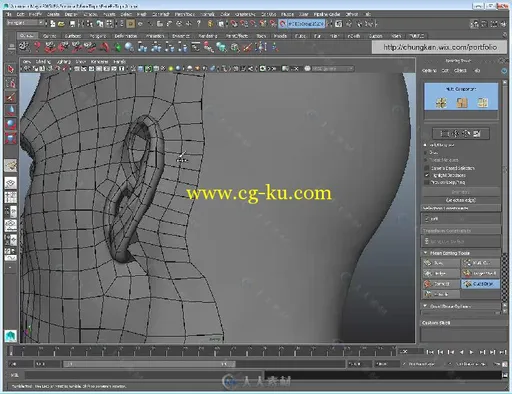The width and height of the screenshot is (512, 394).
Task: Click the save scene icon on status line
Action: (72, 24)
